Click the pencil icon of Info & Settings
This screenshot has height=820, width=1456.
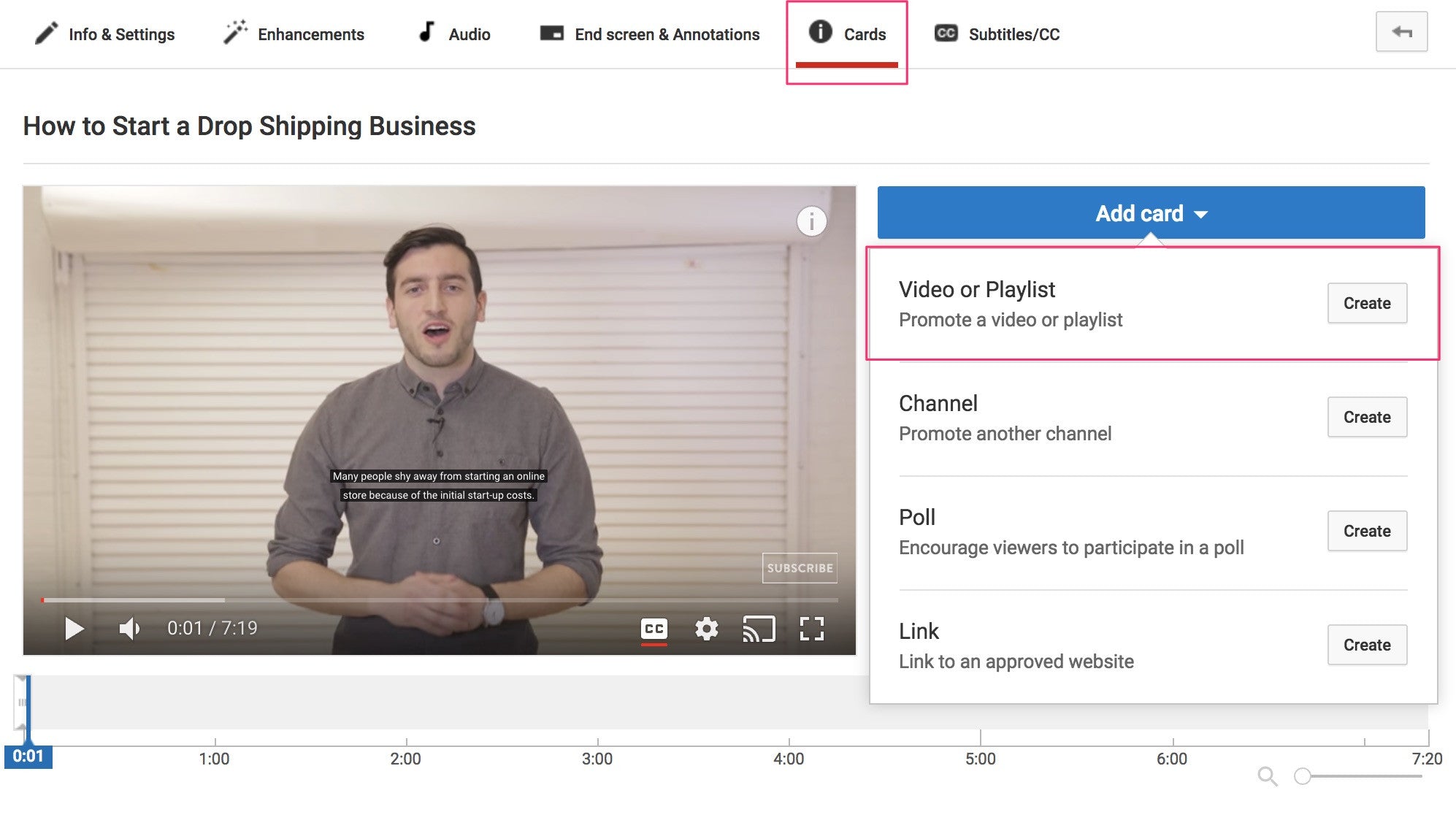click(46, 34)
